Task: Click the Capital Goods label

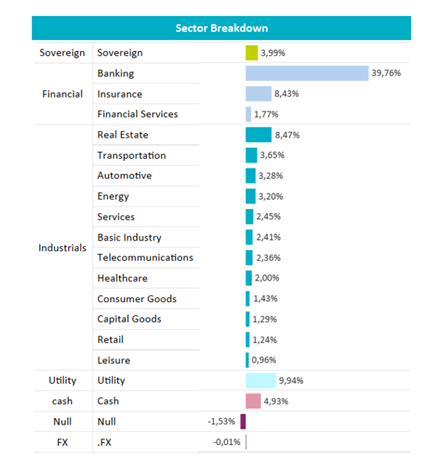Action: tap(129, 319)
